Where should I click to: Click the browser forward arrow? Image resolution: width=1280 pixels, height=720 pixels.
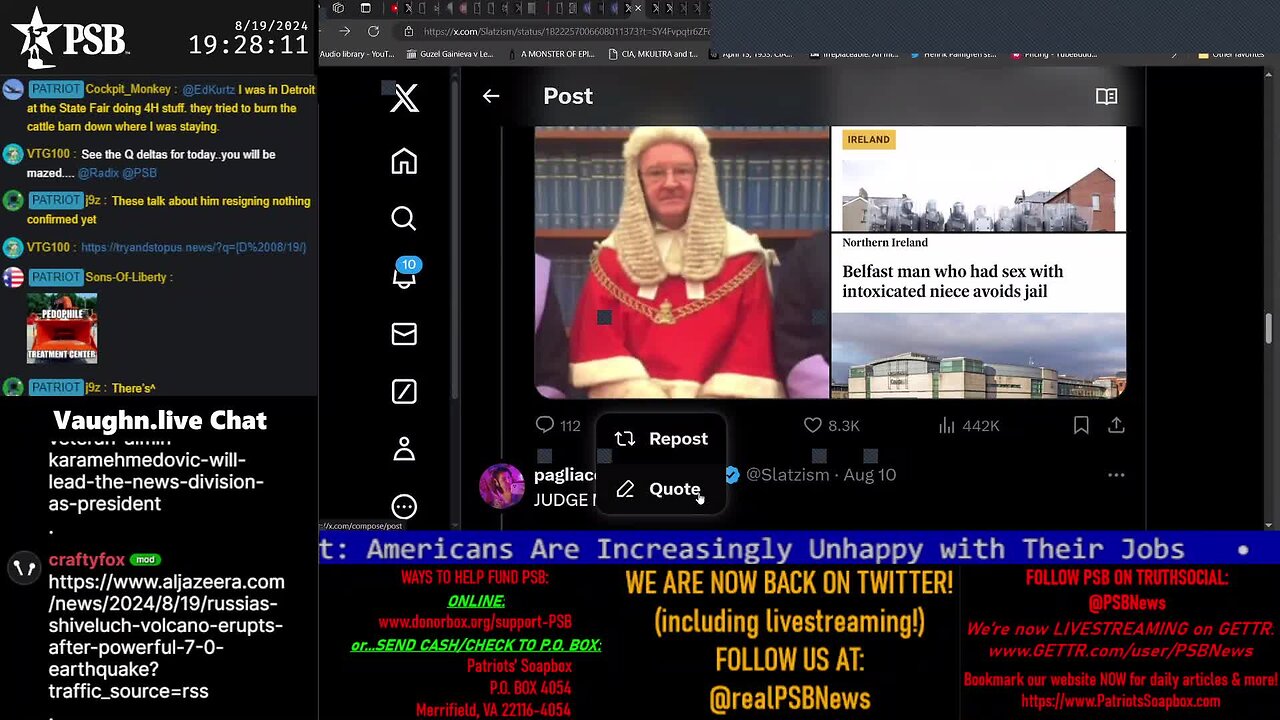[x=344, y=31]
